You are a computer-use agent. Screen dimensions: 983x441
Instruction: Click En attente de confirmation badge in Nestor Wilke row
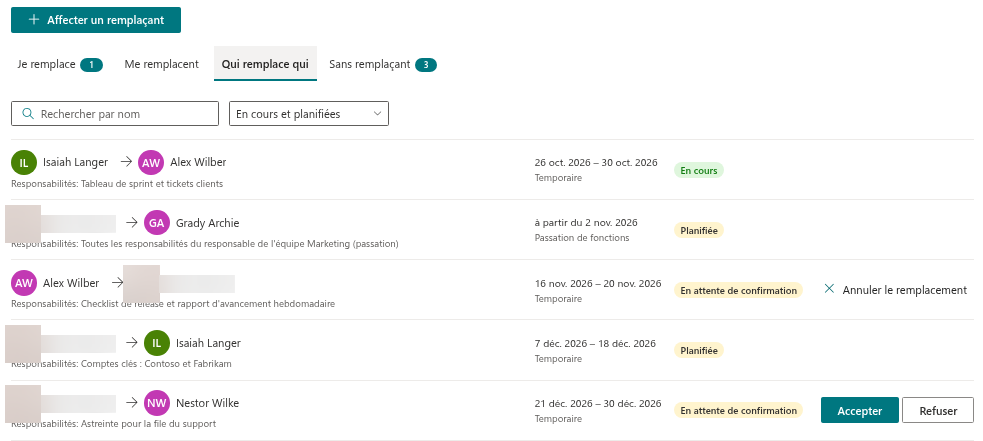click(x=739, y=410)
